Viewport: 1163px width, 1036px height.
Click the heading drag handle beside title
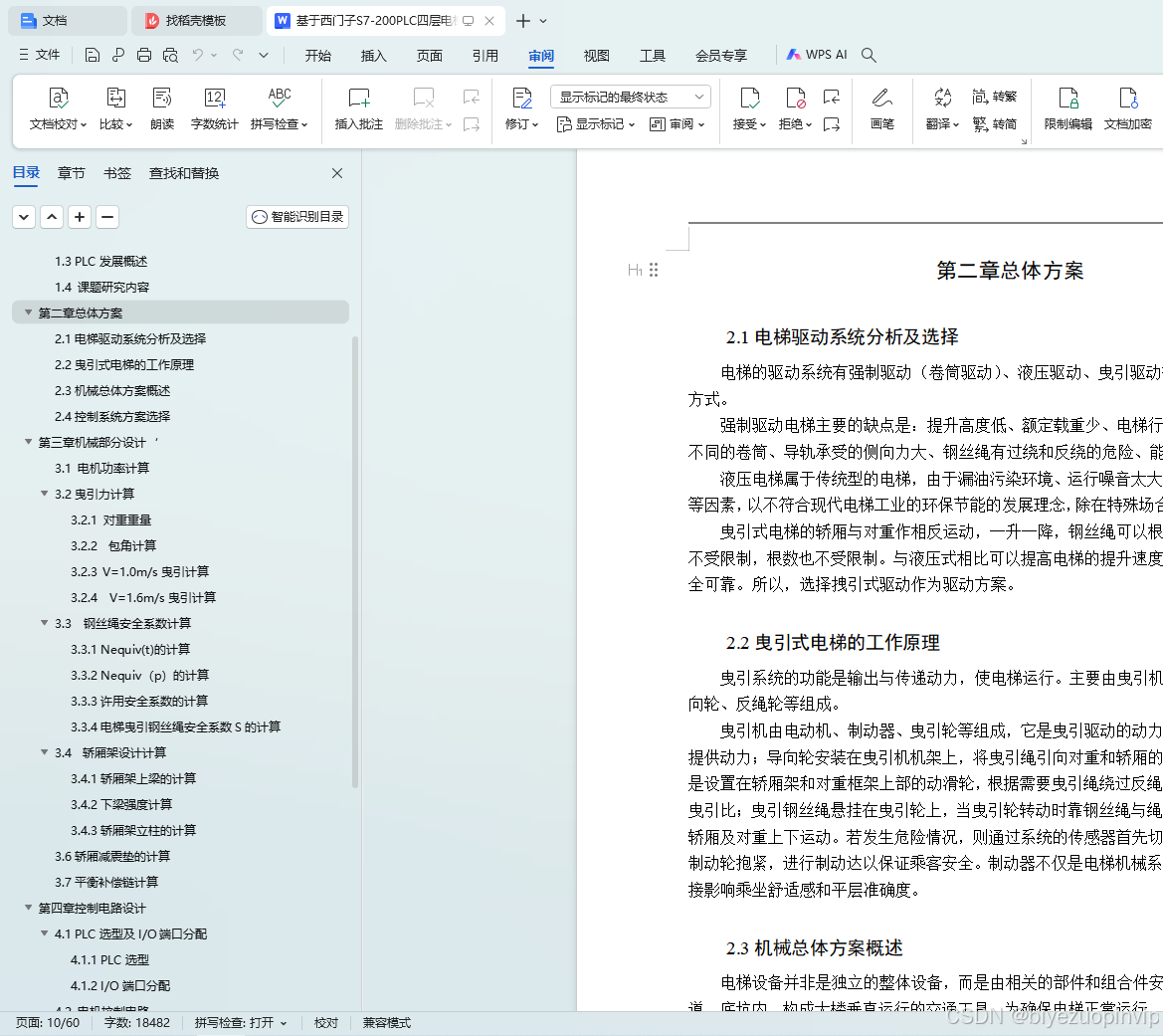654,270
